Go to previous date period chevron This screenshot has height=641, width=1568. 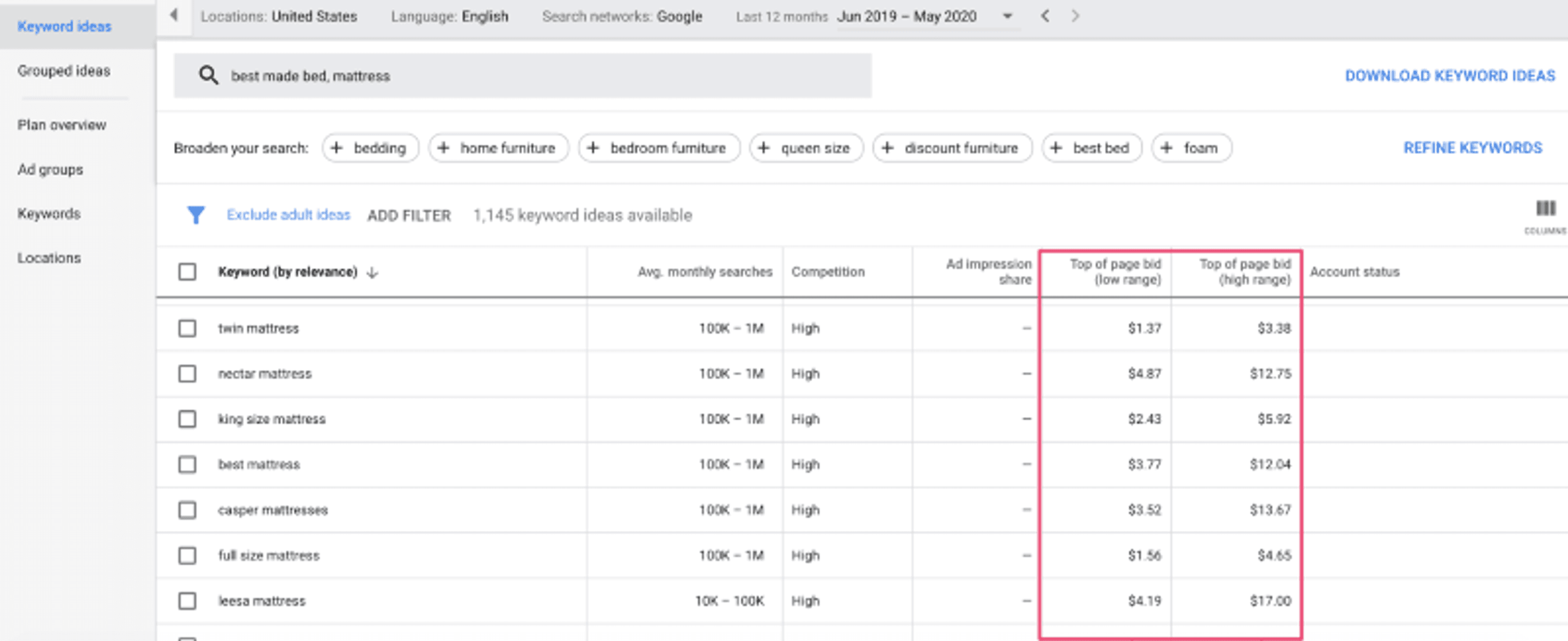click(1045, 16)
